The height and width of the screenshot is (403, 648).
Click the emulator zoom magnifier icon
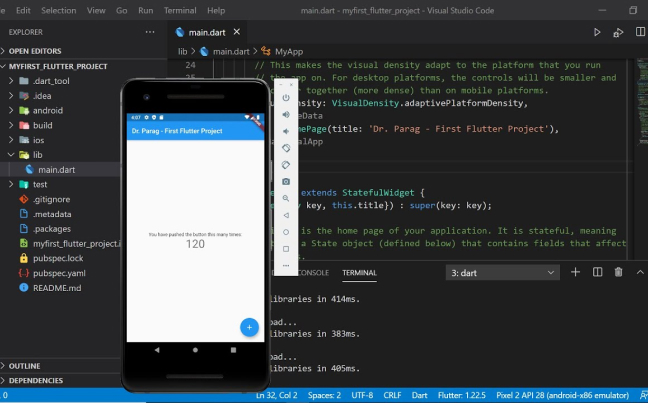pos(286,198)
